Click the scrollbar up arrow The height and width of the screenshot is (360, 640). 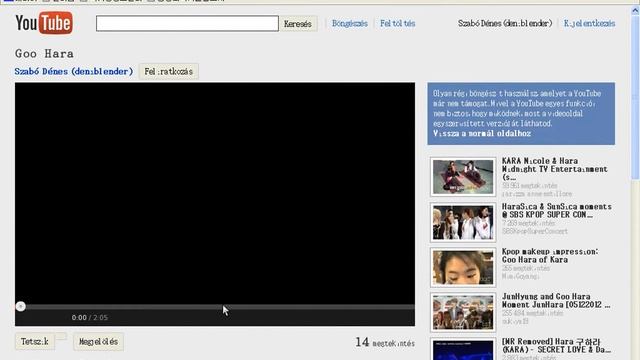635,11
